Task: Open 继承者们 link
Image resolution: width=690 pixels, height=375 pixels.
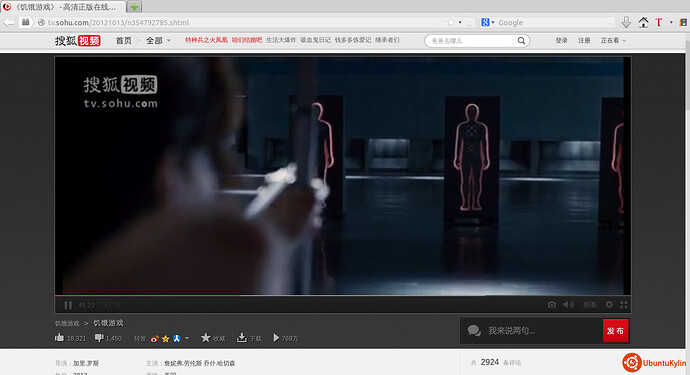Action: (387, 40)
